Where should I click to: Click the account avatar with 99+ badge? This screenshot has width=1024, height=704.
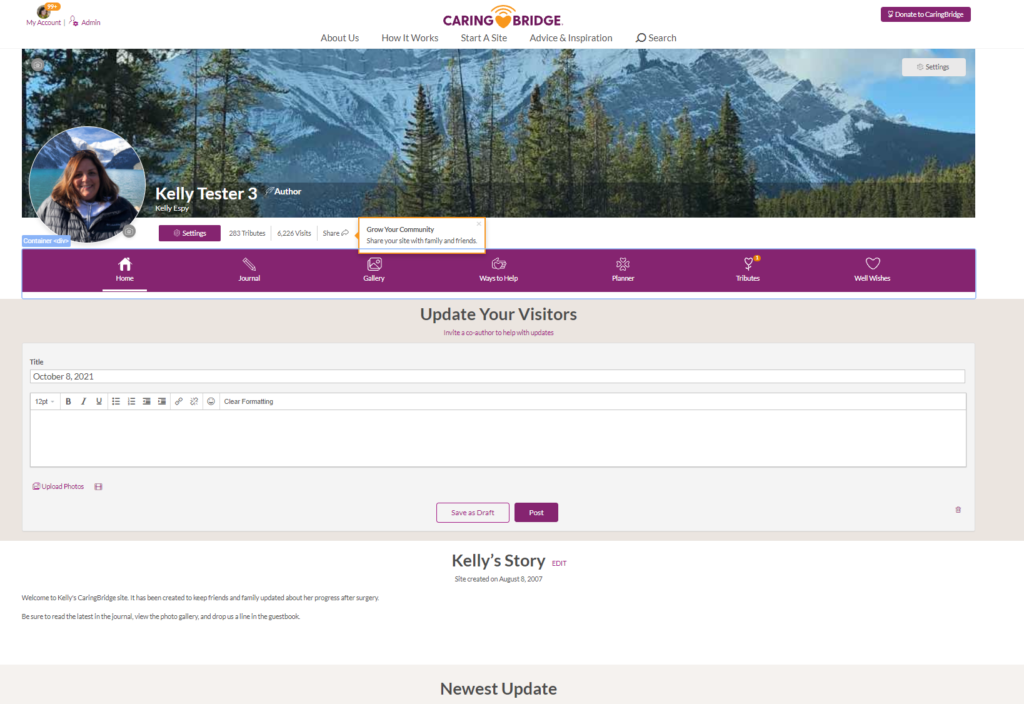(46, 10)
